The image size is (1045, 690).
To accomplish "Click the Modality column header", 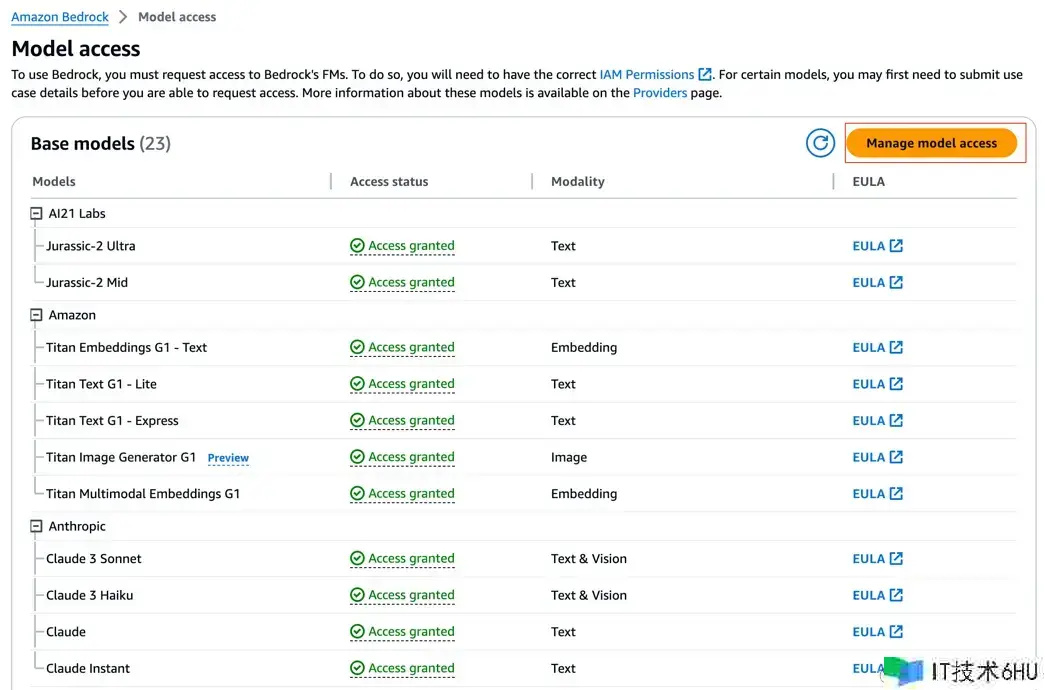I will coord(578,182).
